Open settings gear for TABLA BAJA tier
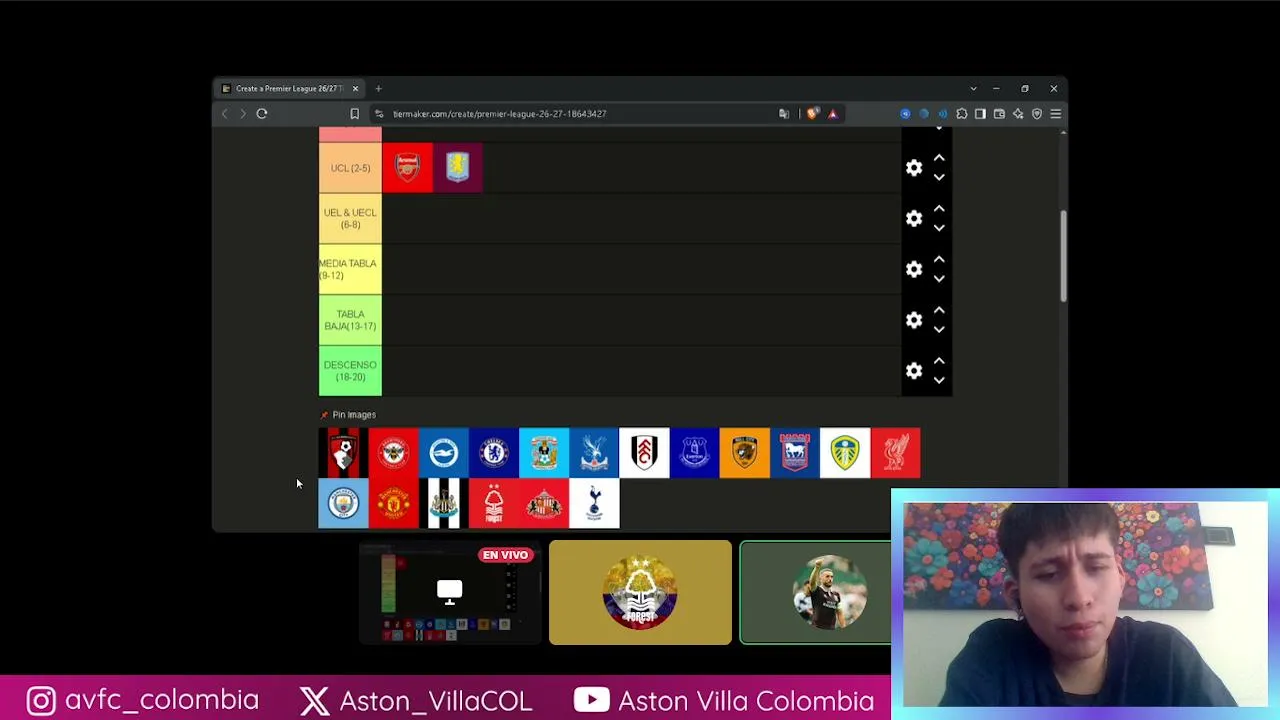This screenshot has width=1280, height=720. point(914,320)
